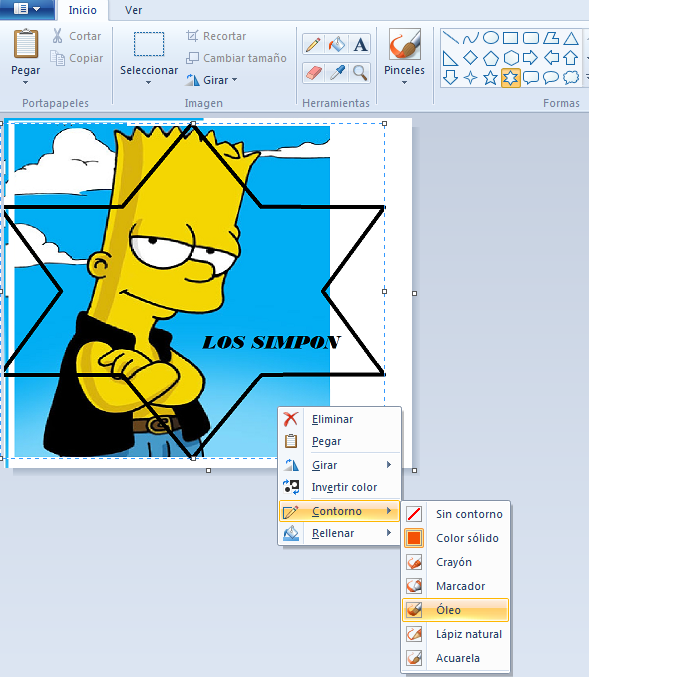Choose the Curve shape
This screenshot has width=683, height=677.
pyautogui.click(x=470, y=38)
